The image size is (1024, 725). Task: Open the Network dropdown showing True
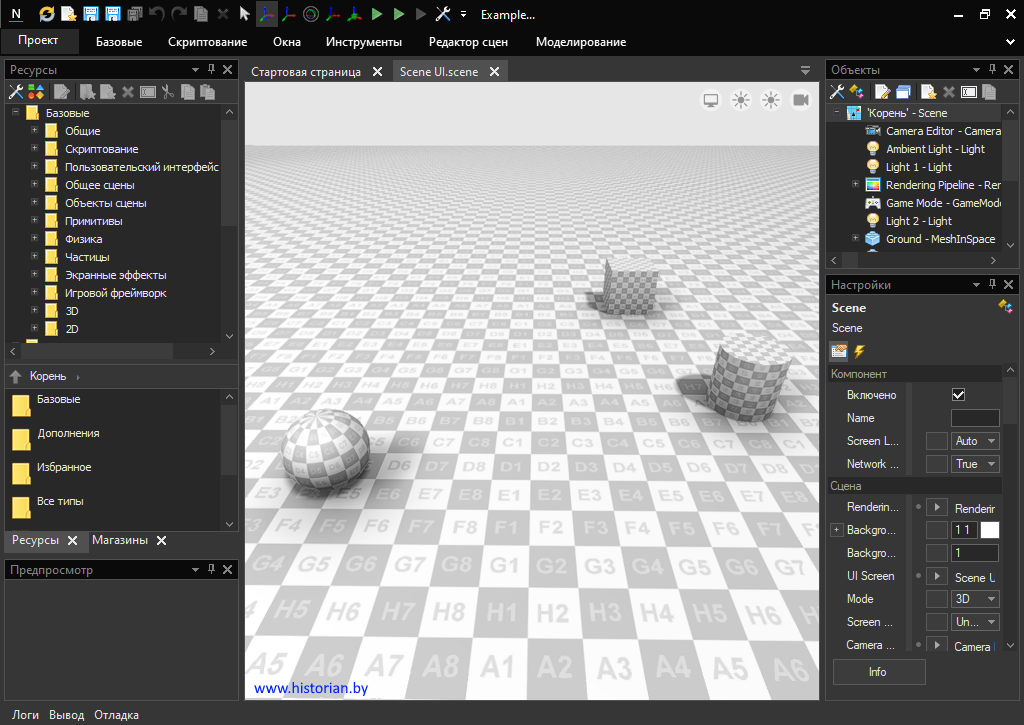976,464
